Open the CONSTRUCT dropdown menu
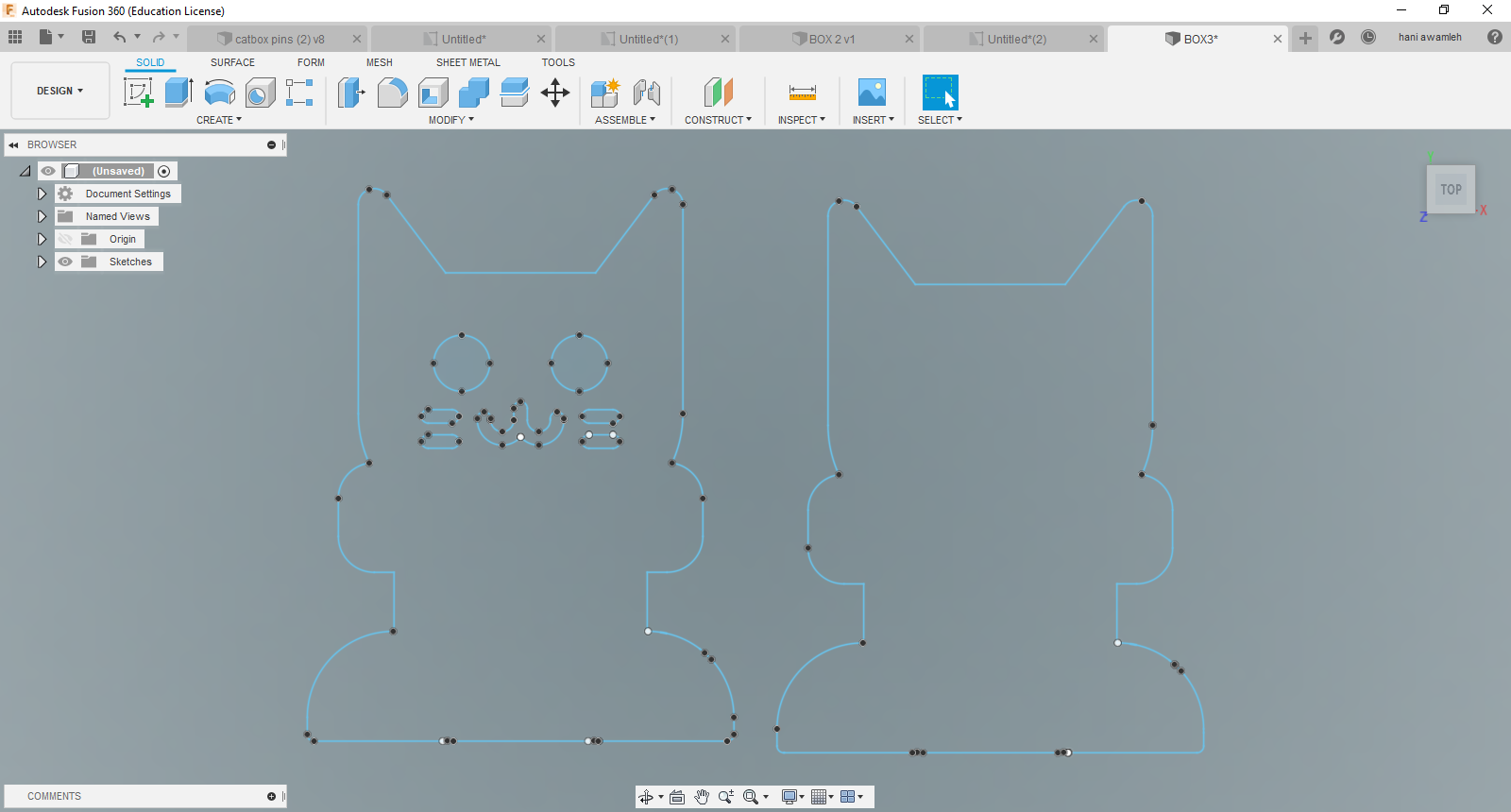Viewport: 1511px width, 812px height. 719,120
